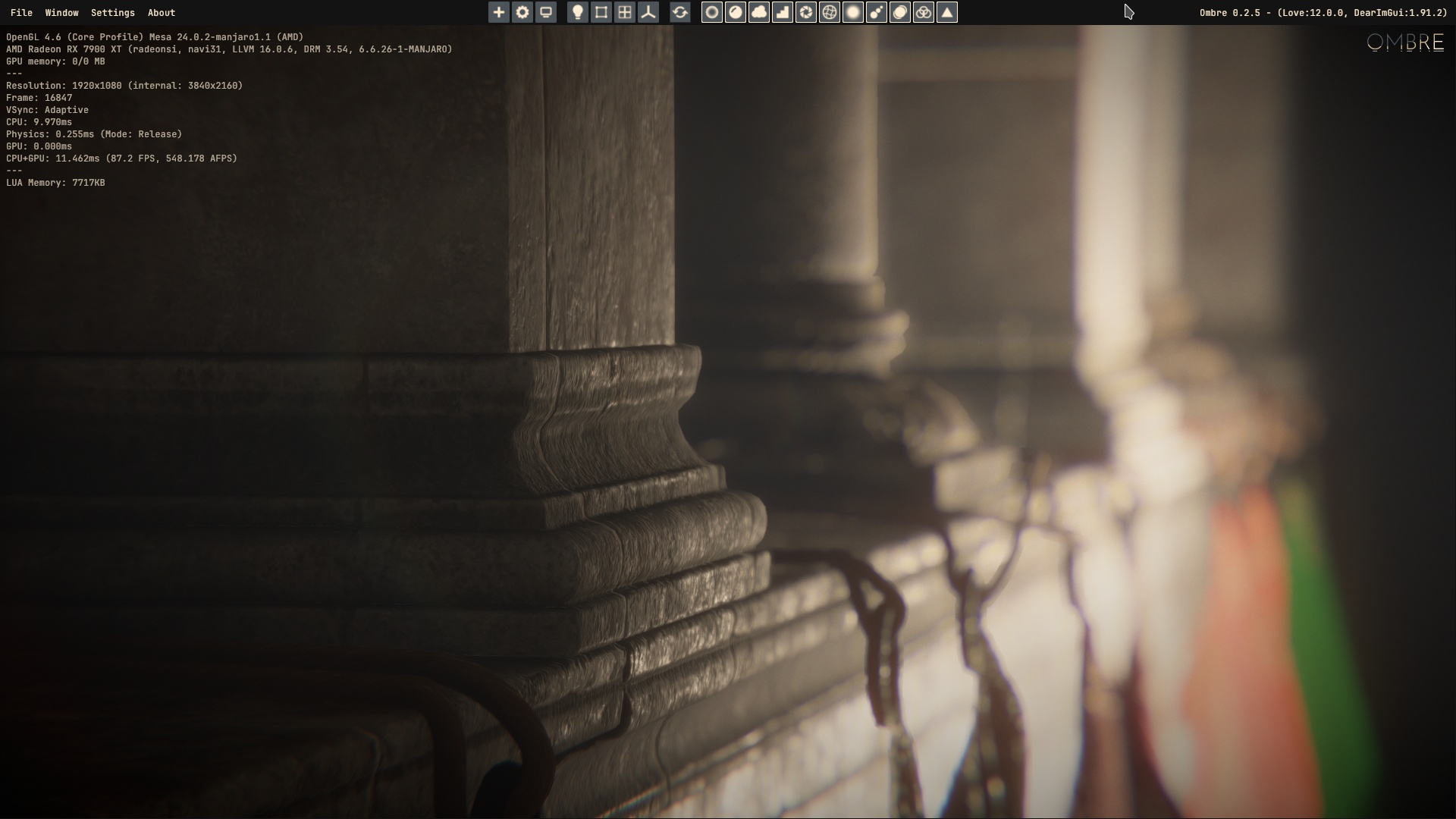The image size is (1456, 819).
Task: Click the wireframe globe icon
Action: coord(830,12)
